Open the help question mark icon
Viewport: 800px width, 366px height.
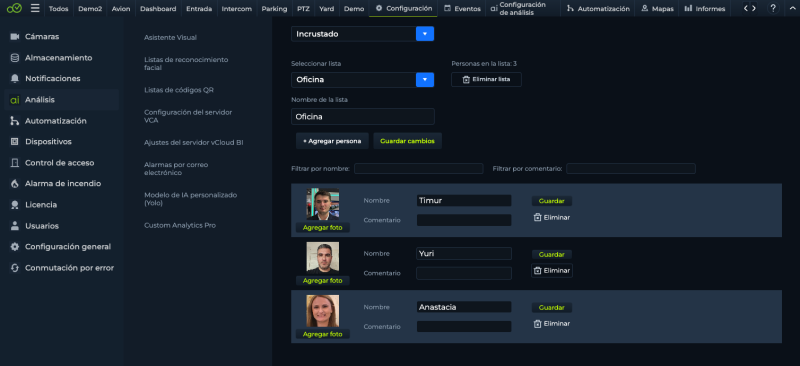pyautogui.click(x=773, y=8)
